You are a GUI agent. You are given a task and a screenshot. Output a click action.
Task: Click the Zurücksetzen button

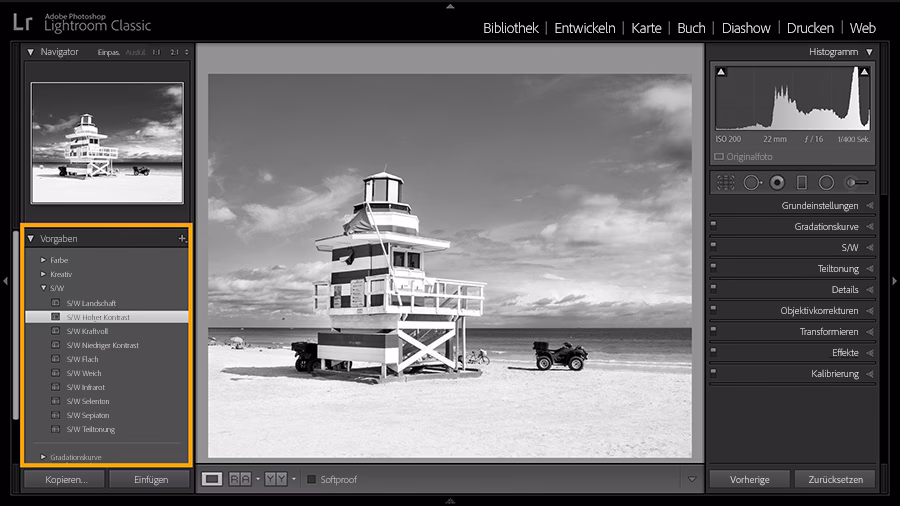835,480
